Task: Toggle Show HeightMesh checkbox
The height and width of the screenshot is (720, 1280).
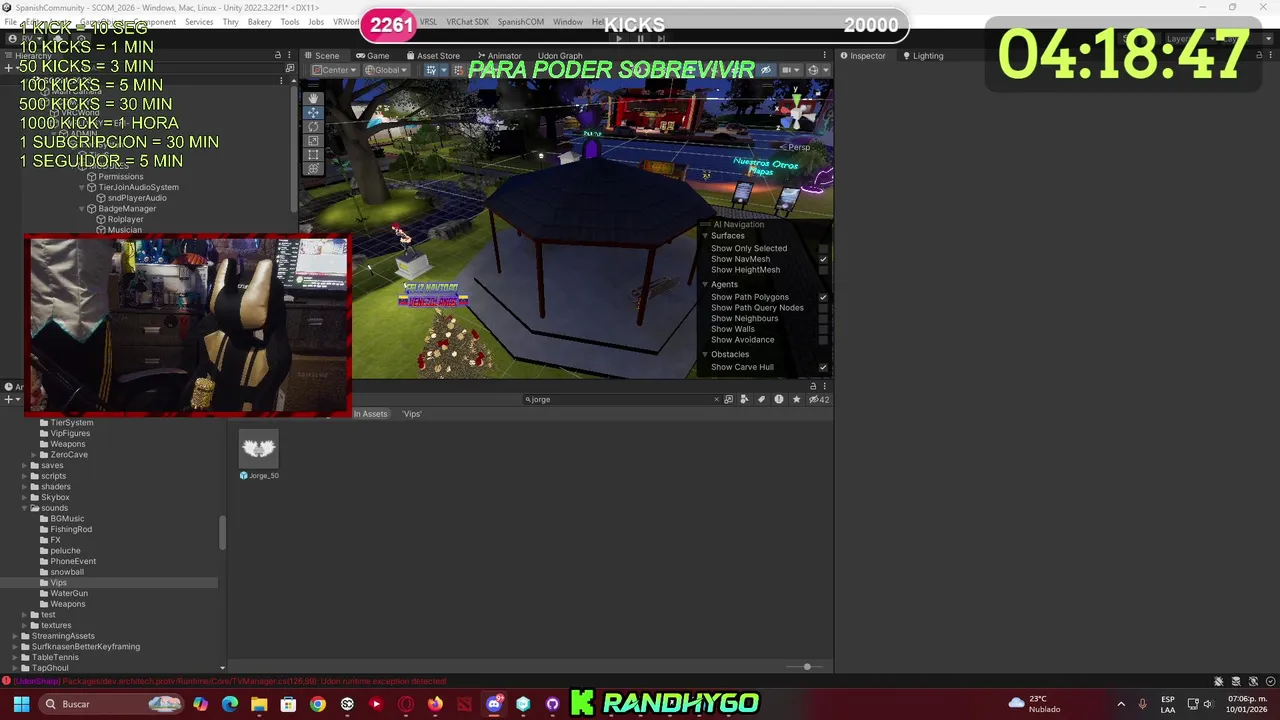Action: coord(823,270)
